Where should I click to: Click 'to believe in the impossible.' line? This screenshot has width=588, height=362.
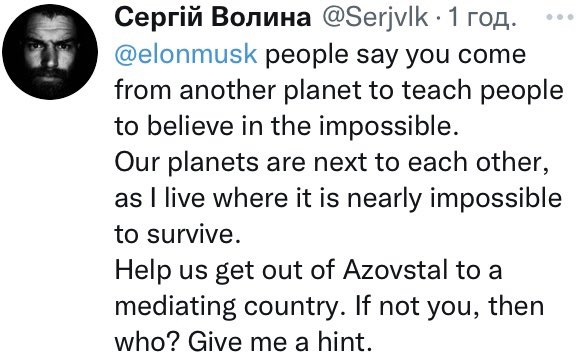click(x=287, y=127)
